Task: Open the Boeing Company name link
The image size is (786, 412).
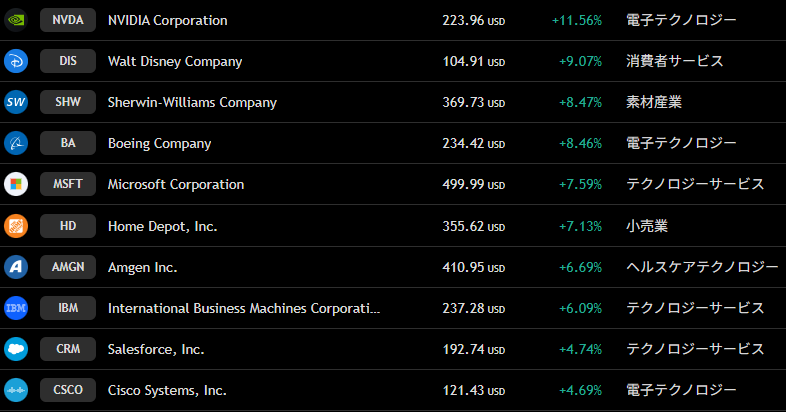Action: pos(159,143)
